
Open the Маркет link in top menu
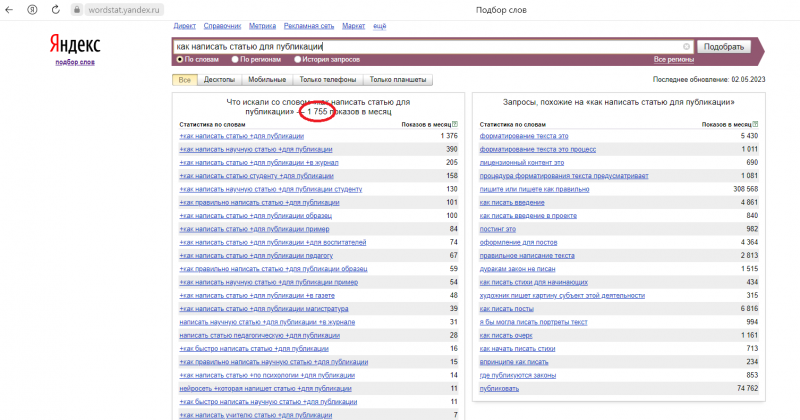click(x=353, y=26)
